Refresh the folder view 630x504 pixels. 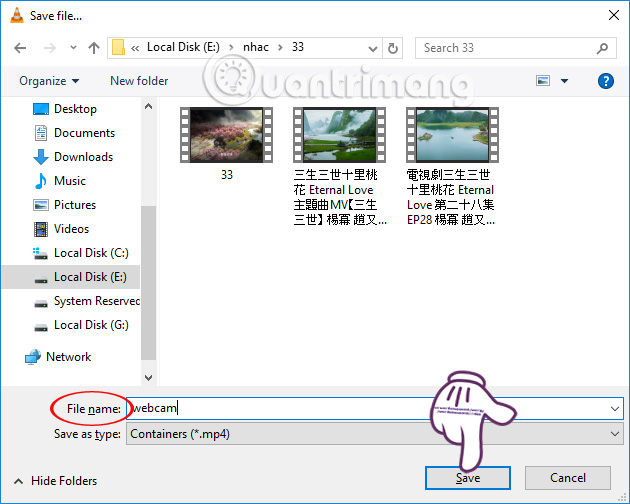393,49
